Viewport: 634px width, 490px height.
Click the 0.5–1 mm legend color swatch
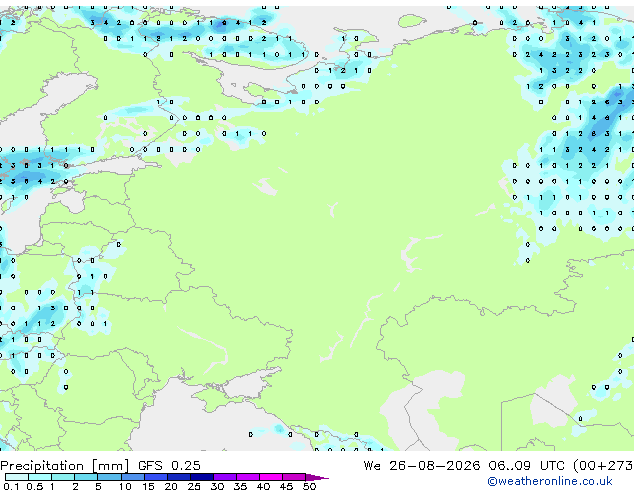(x=40, y=477)
